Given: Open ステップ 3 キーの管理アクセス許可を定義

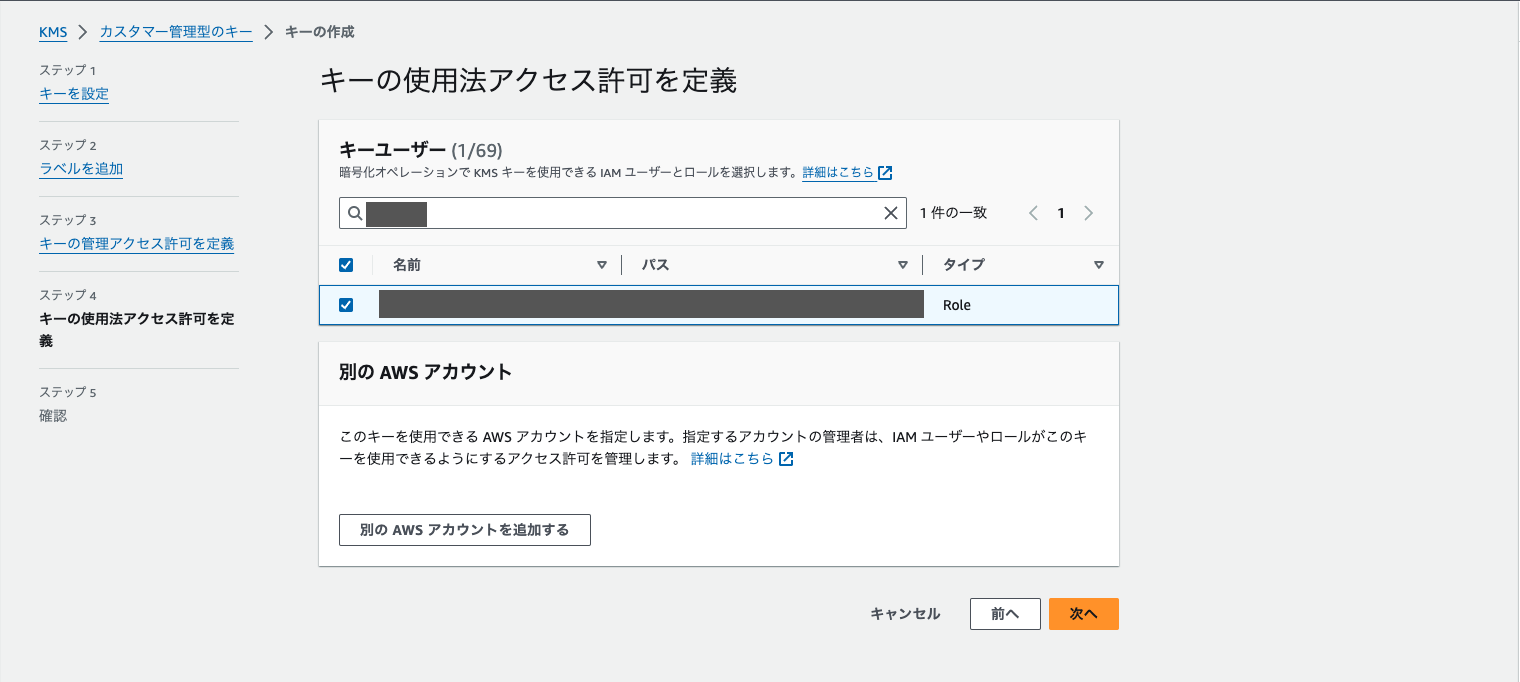Looking at the screenshot, I should [137, 243].
